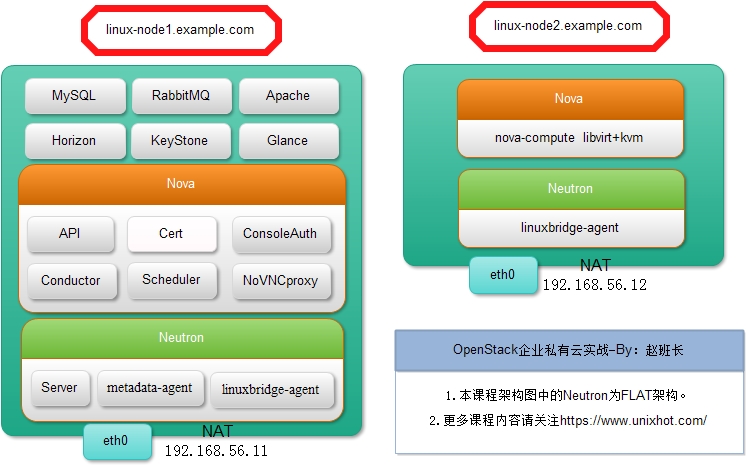Click the OpenStack企业私有云实战 title banner
Viewport: 747px width, 466px height.
[x=569, y=351]
